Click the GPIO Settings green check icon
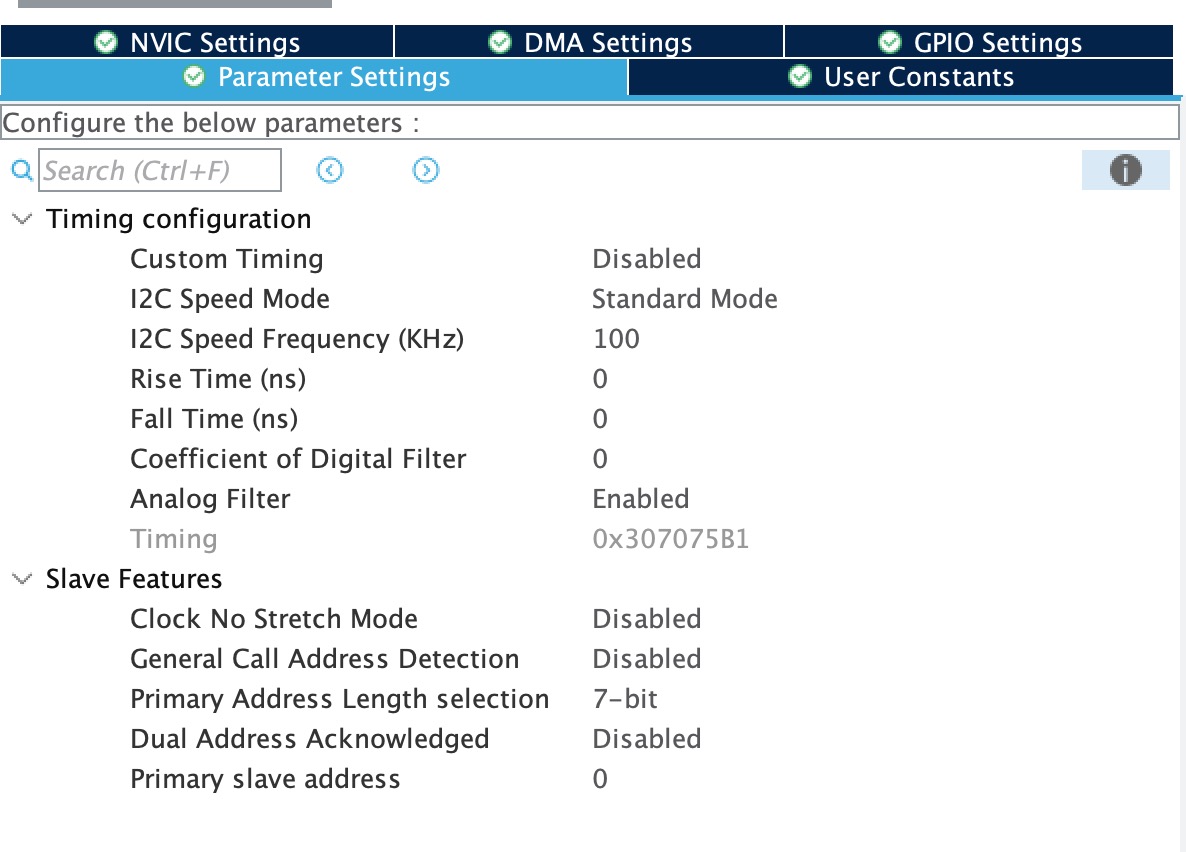The image size is (1186, 852). (890, 42)
